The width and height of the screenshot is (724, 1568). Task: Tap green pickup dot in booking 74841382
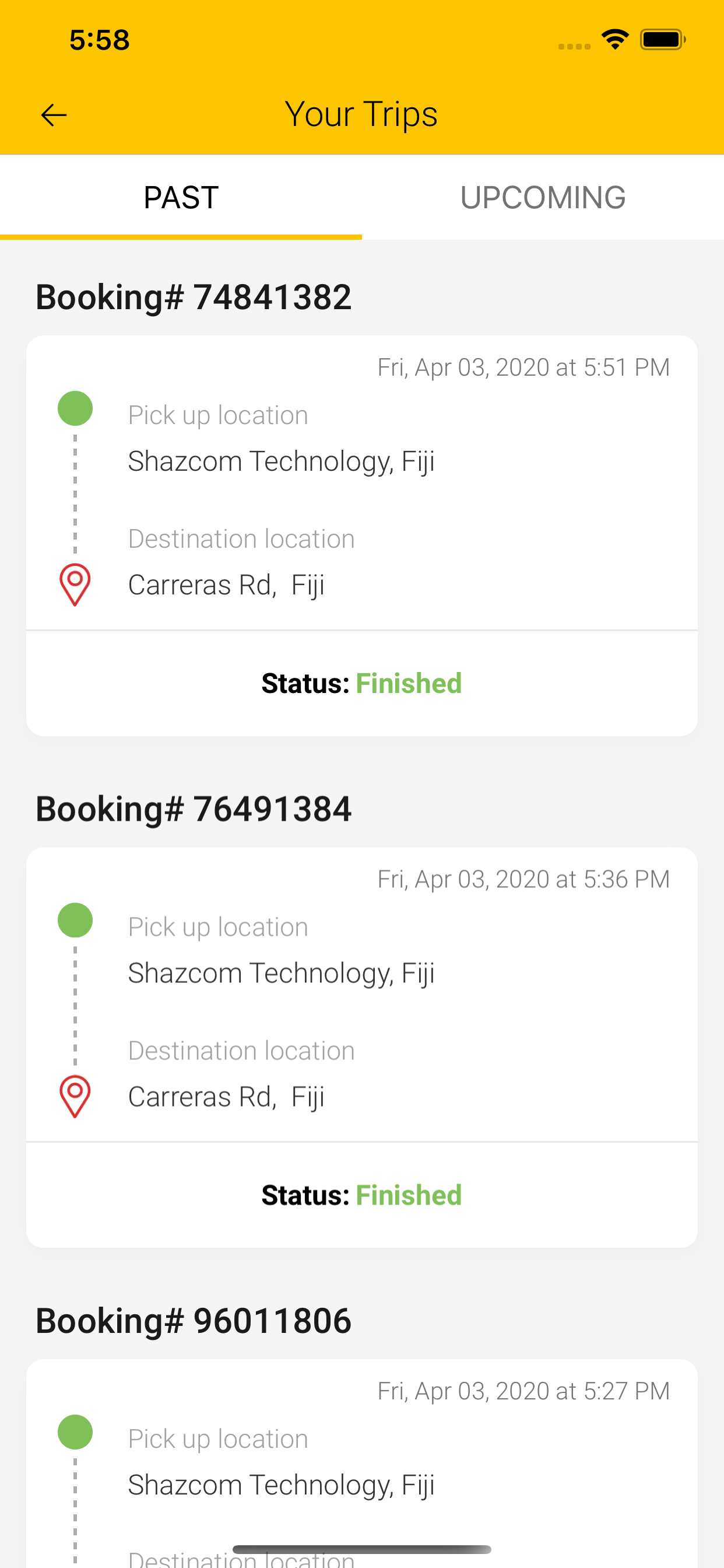click(75, 408)
